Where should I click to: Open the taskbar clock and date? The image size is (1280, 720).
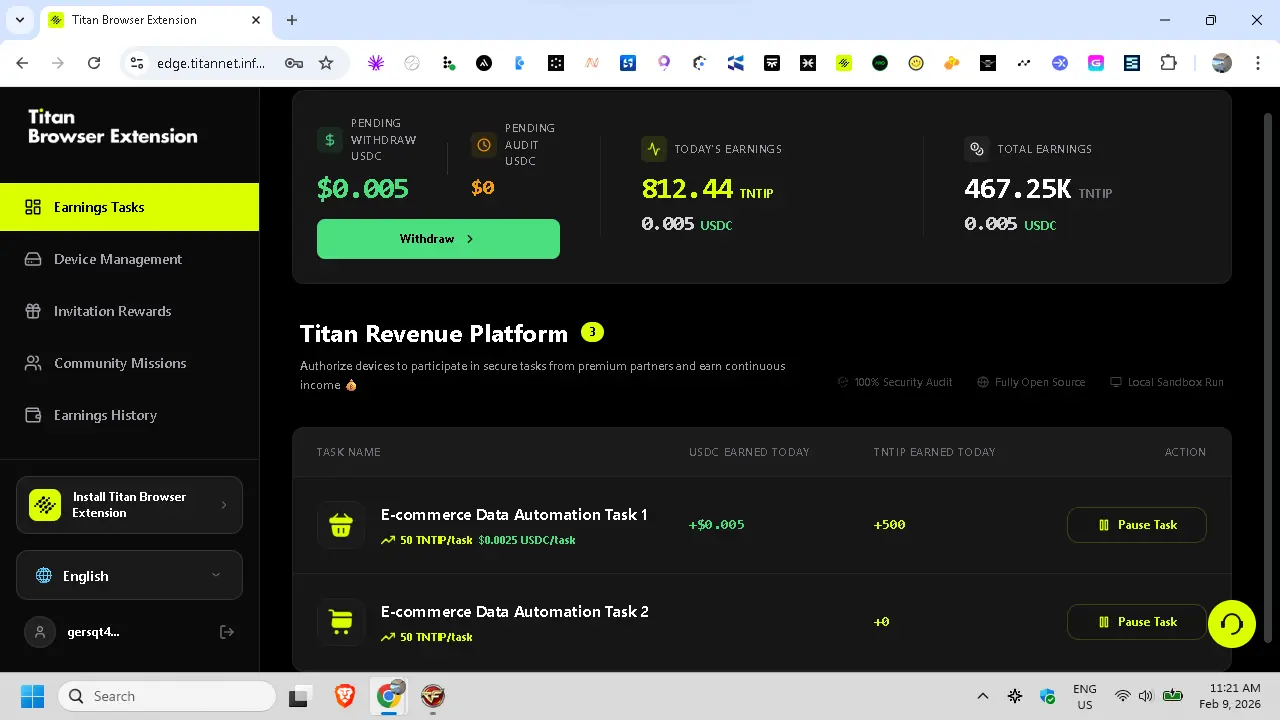pos(1230,696)
